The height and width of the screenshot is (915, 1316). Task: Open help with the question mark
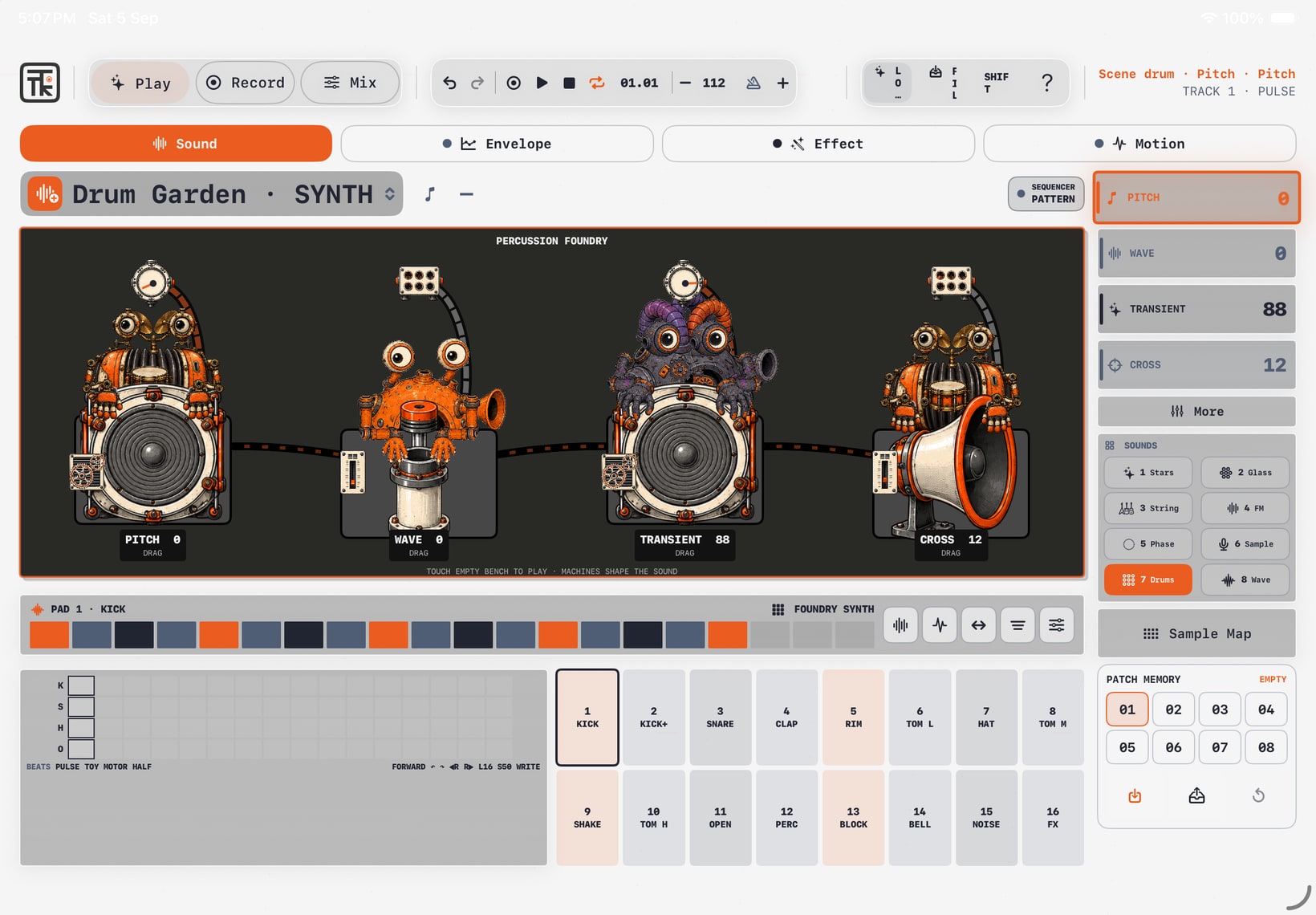click(x=1046, y=82)
